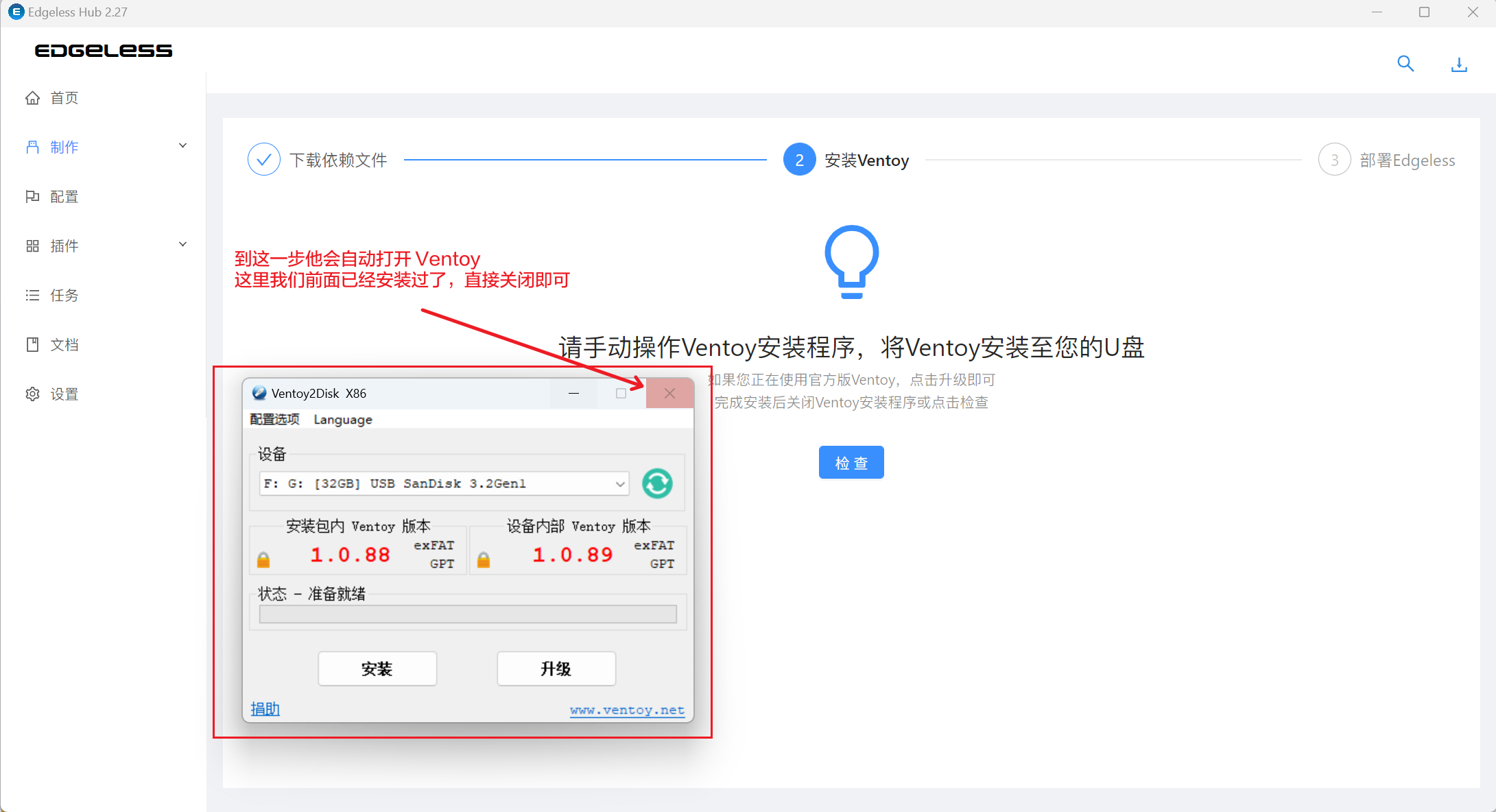
Task: Click the installer package version 1.0.88
Action: (350, 554)
